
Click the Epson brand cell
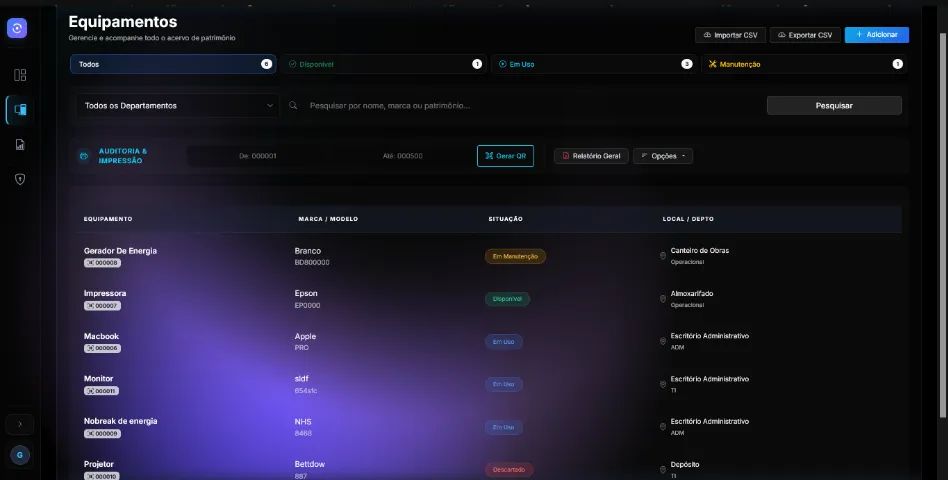pyautogui.click(x=306, y=293)
